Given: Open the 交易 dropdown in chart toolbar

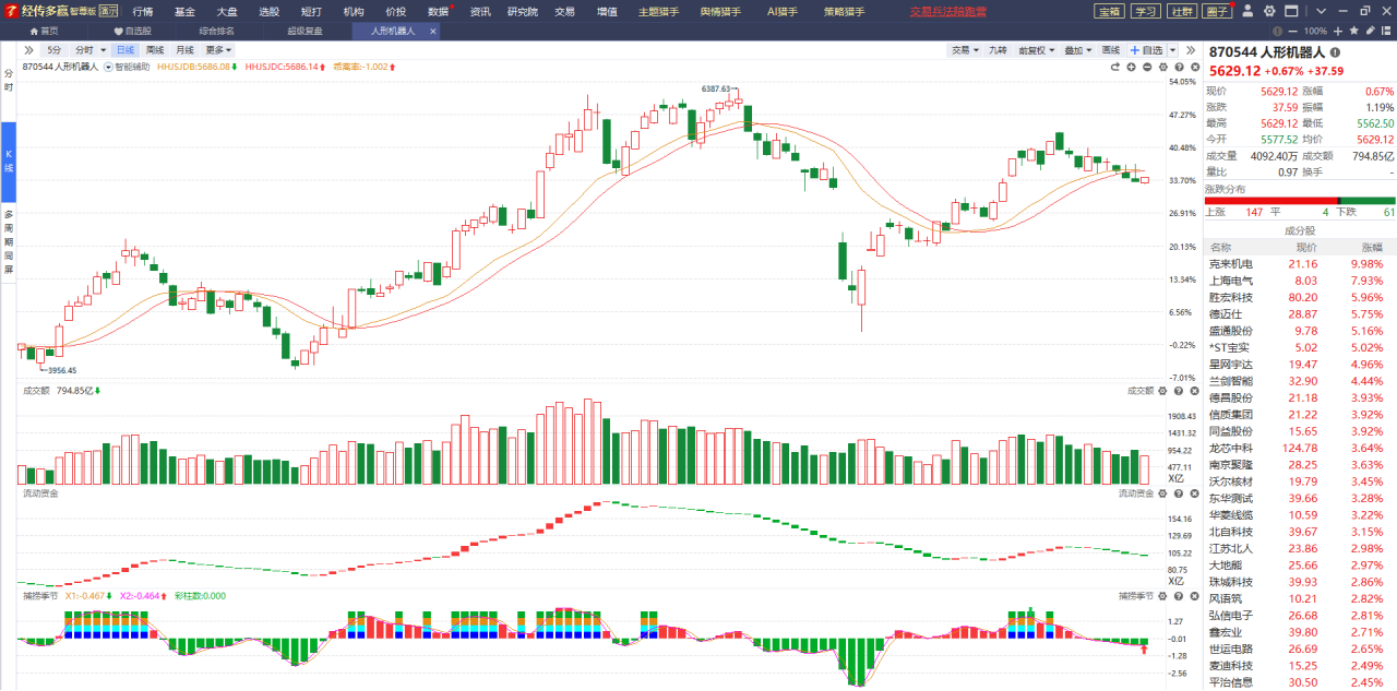Looking at the screenshot, I should tap(965, 50).
